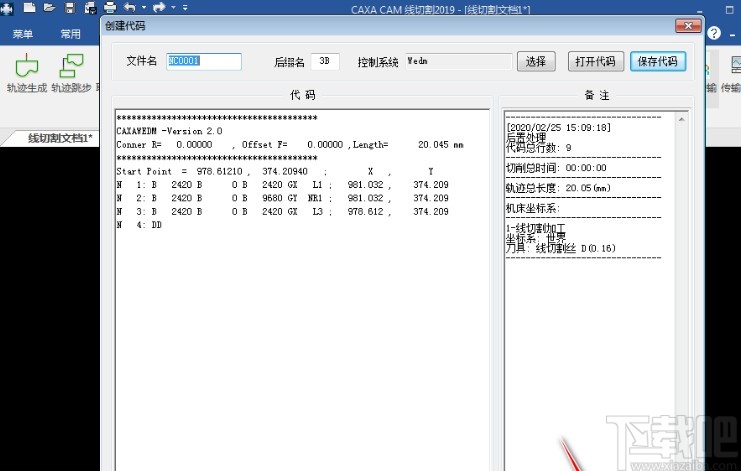Click the 打开代码 button

tap(595, 61)
